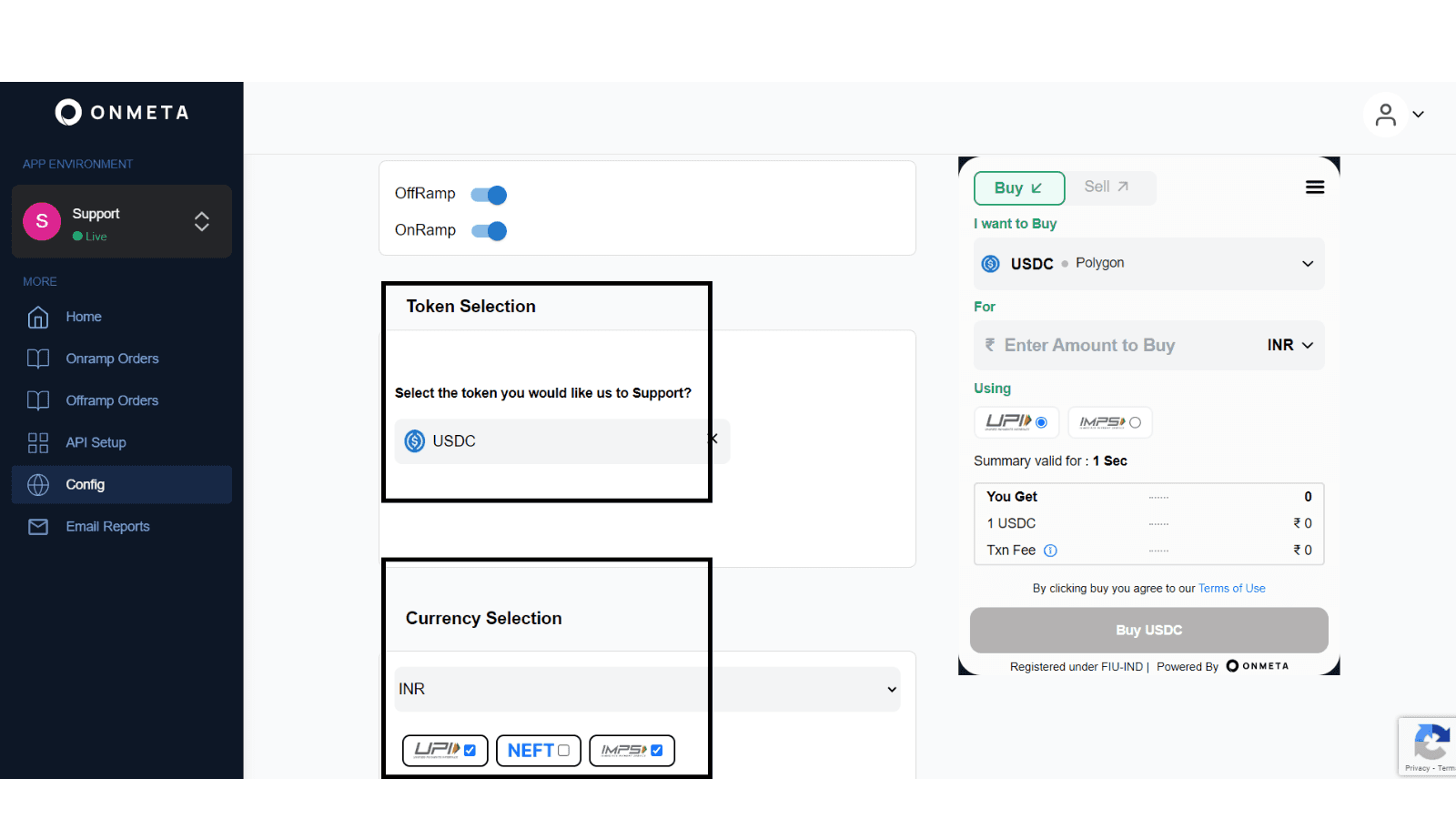Click the Support avatar letter S
Screen dimensions: 1456x819
tap(42, 221)
